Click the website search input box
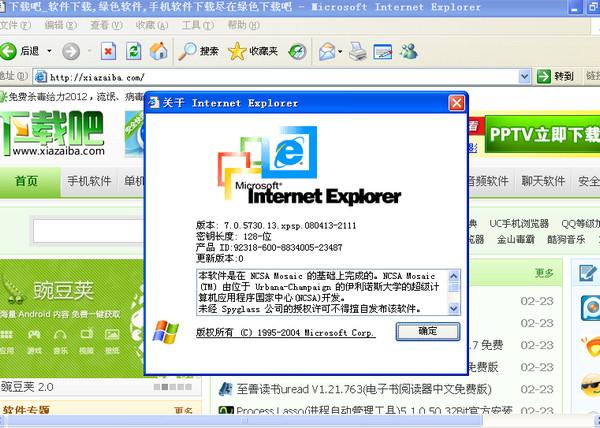 point(89,231)
